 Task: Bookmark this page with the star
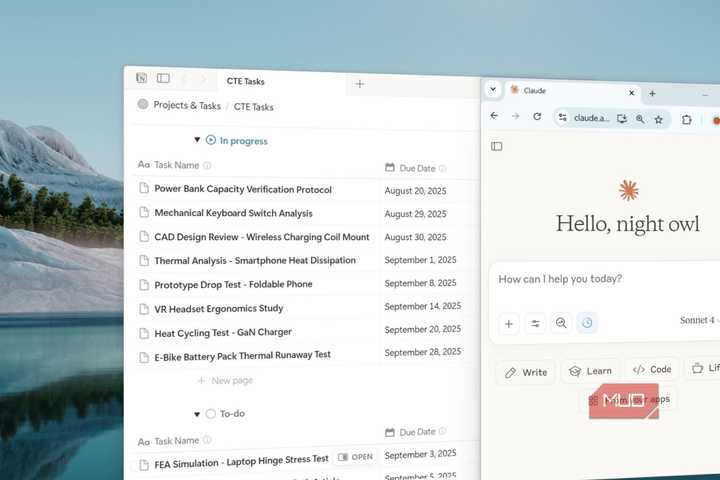click(x=658, y=120)
